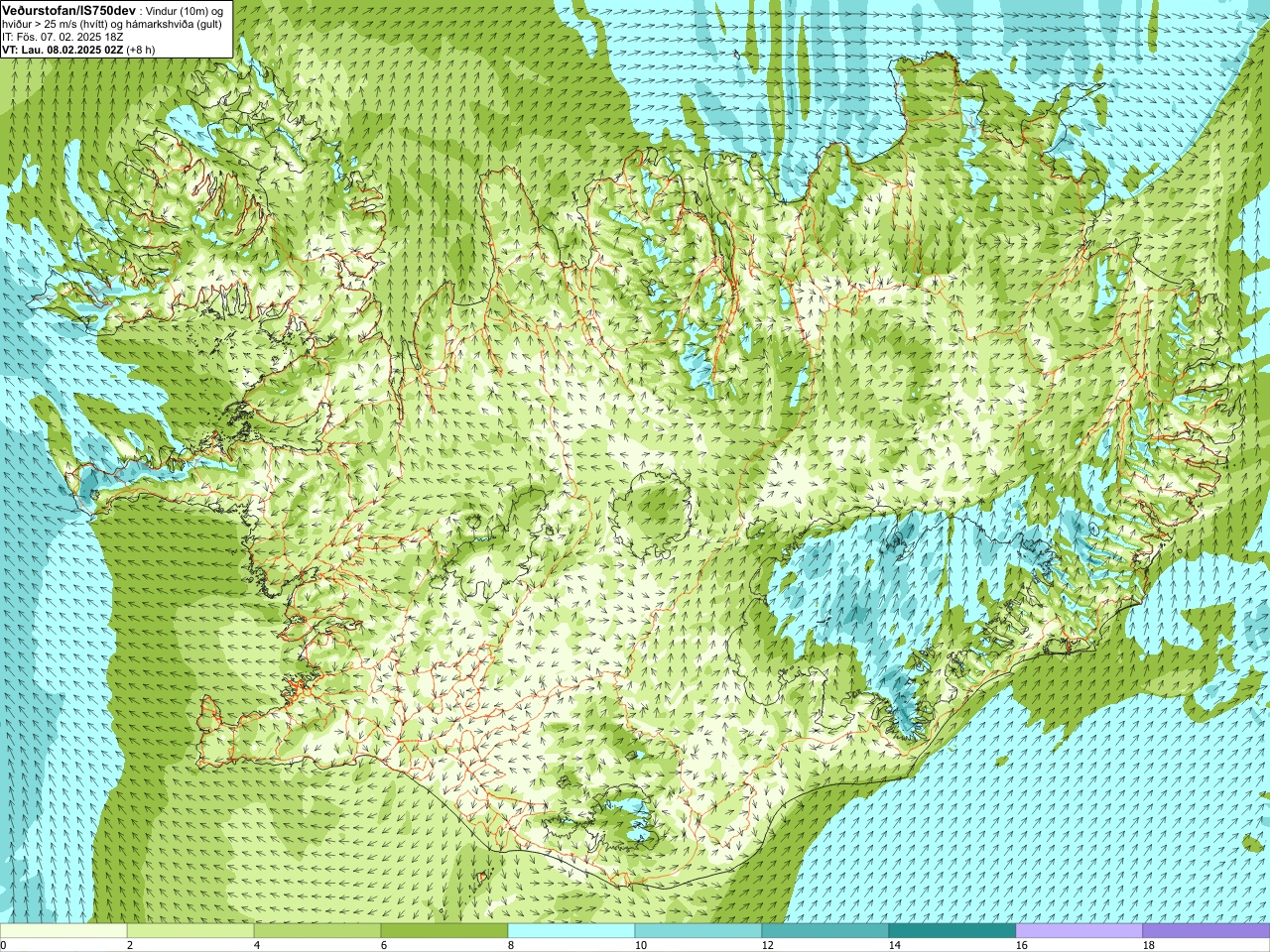Click the legend scale label "18"

[1148, 945]
